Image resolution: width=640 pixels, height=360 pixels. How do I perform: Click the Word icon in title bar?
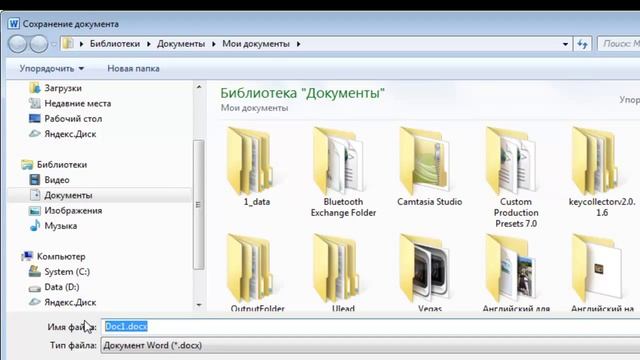pyautogui.click(x=13, y=24)
